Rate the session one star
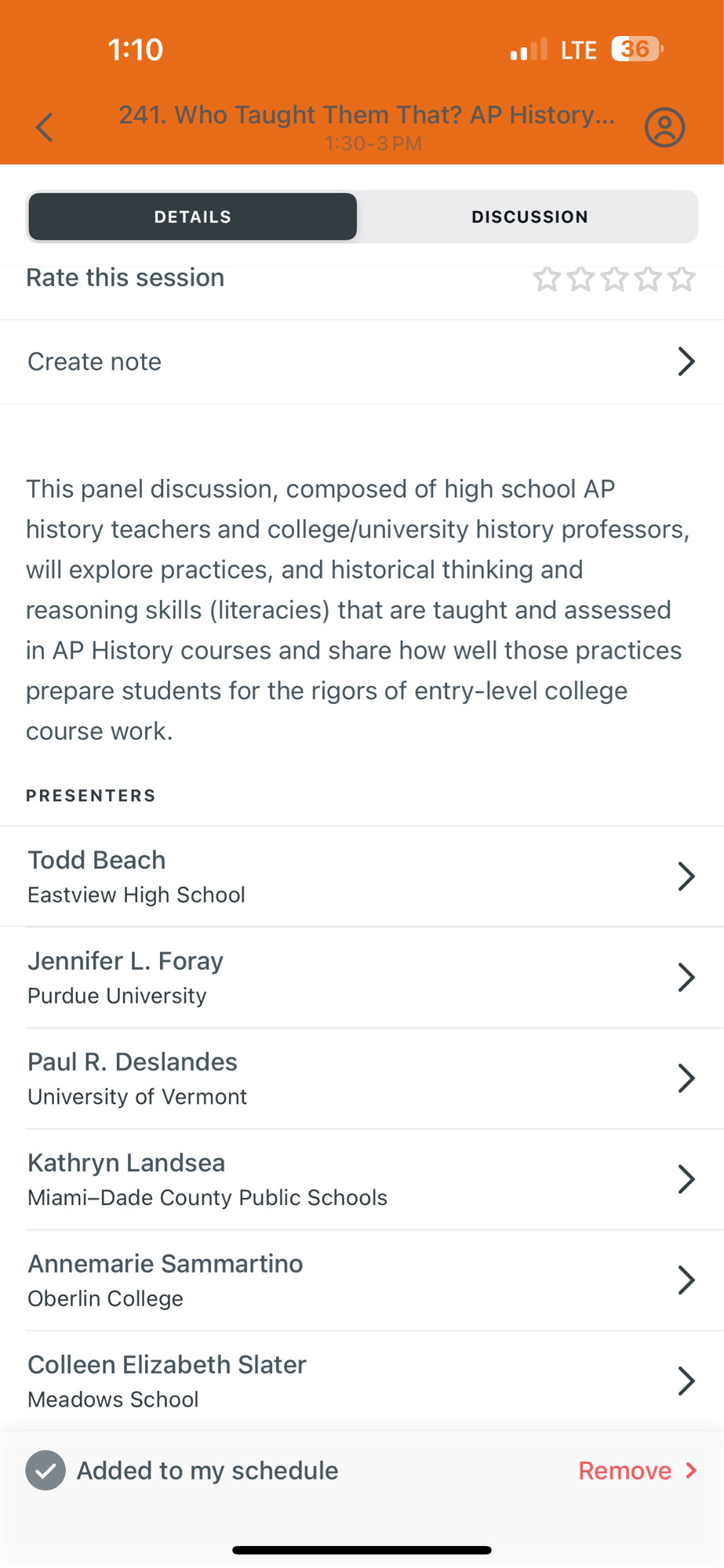 pyautogui.click(x=546, y=278)
